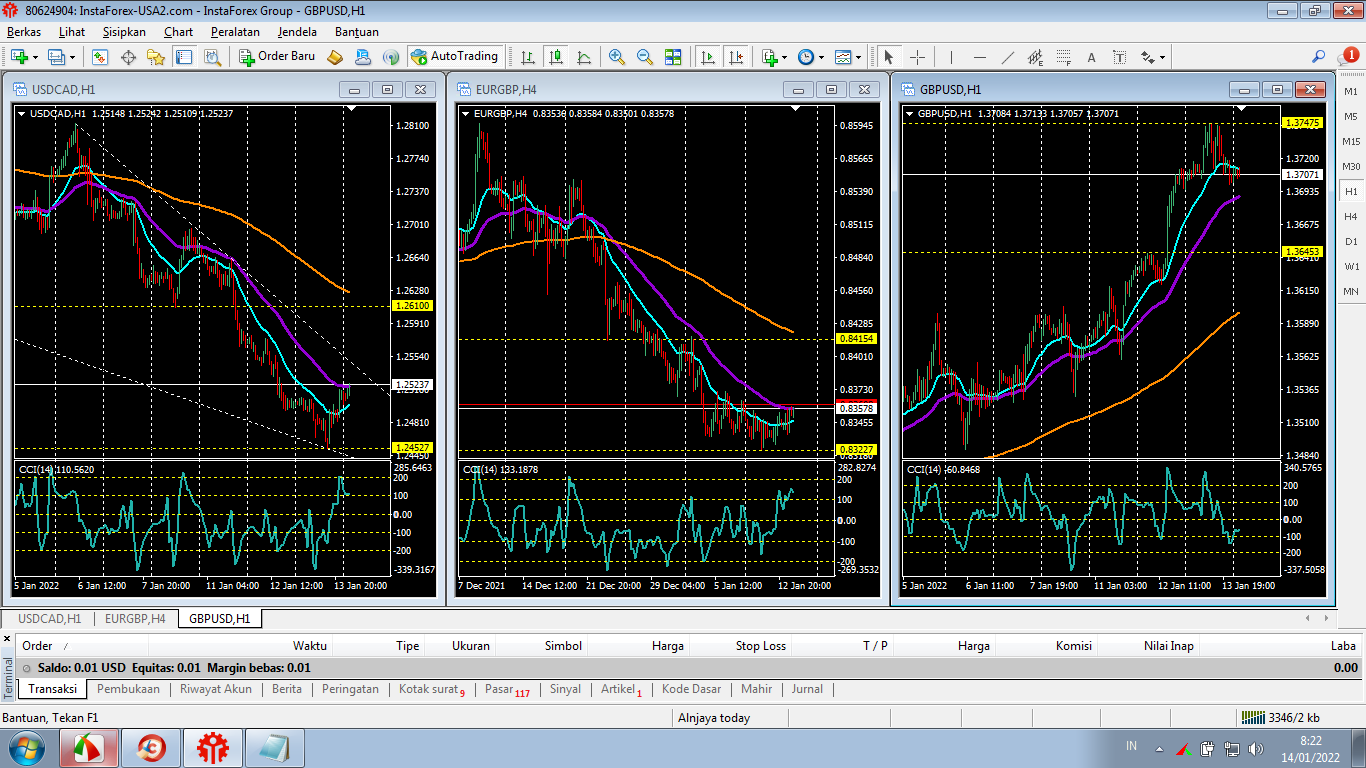This screenshot has height=768, width=1366.
Task: Open the Strategy Tester icon
Action: pyautogui.click(x=211, y=57)
